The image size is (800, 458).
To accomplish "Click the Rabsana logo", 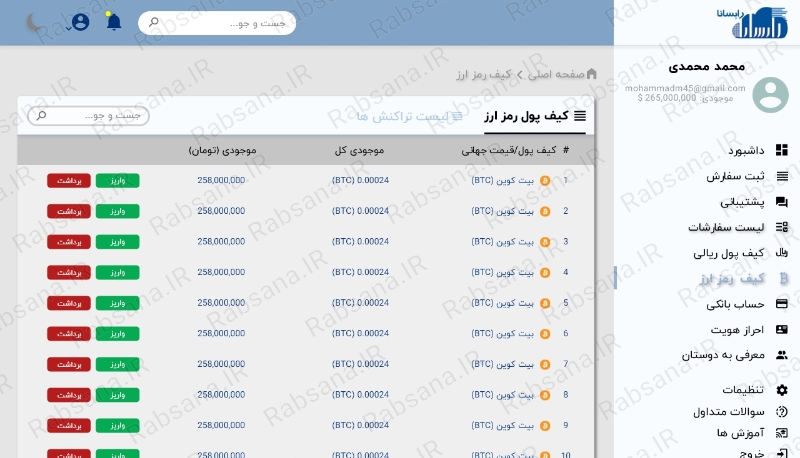I will (752, 22).
